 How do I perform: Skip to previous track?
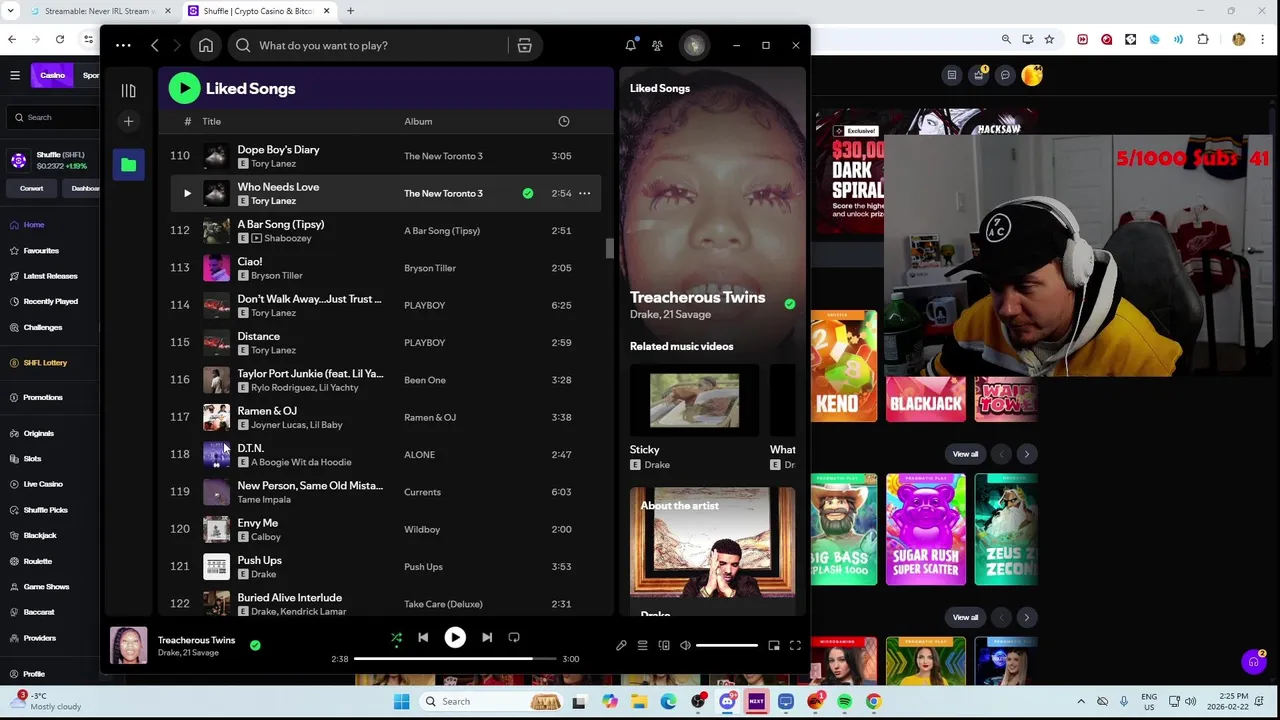(423, 637)
